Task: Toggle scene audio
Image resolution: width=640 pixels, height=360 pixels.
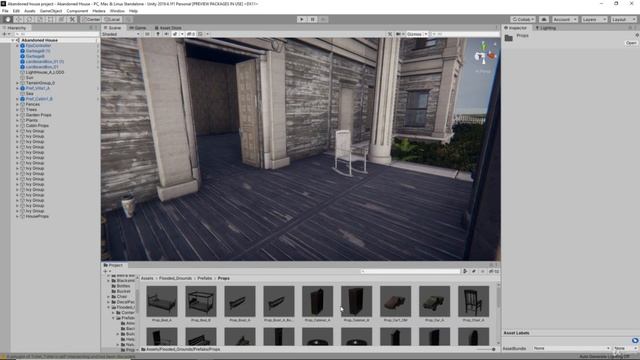Action: (167, 34)
